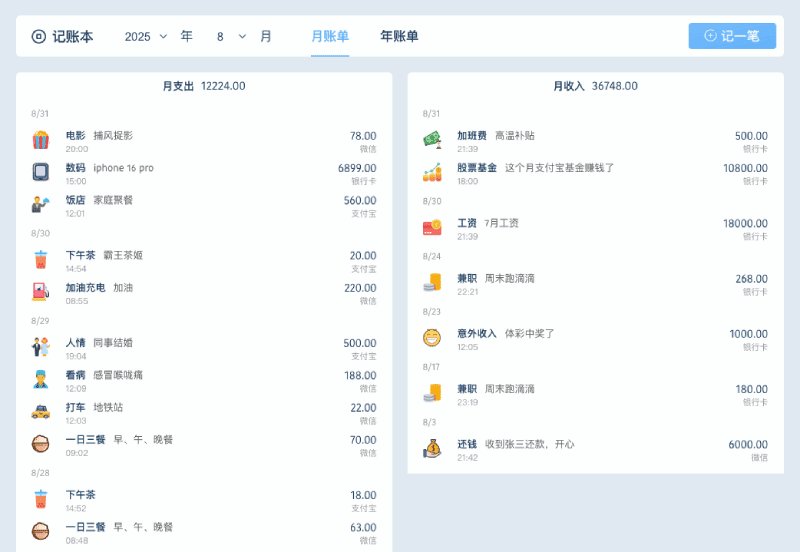The height and width of the screenshot is (552, 800).
Task: Click the 股票基金 chart icon
Action: [x=432, y=173]
